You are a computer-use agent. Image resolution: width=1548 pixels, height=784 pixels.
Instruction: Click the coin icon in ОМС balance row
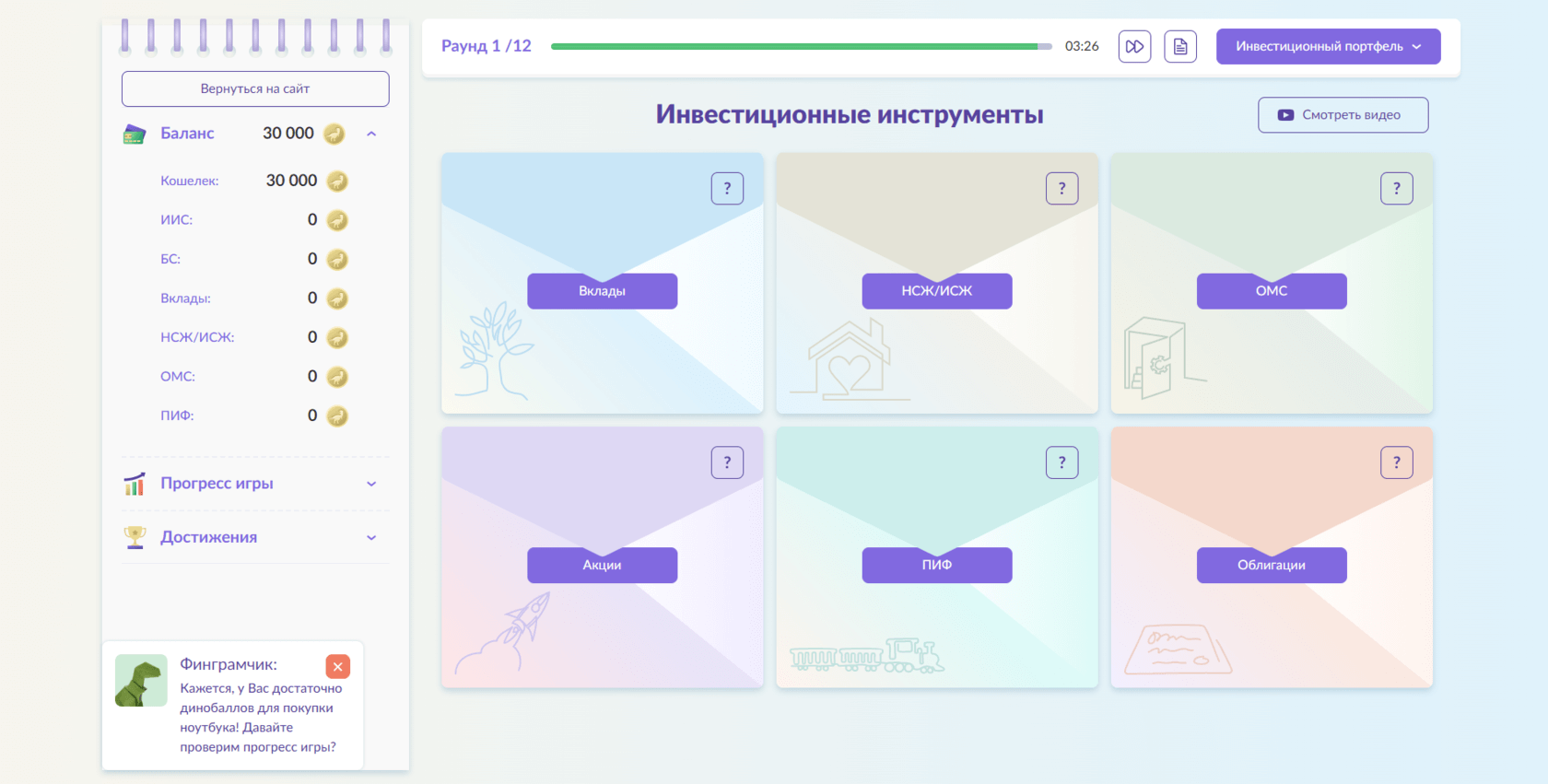(338, 377)
